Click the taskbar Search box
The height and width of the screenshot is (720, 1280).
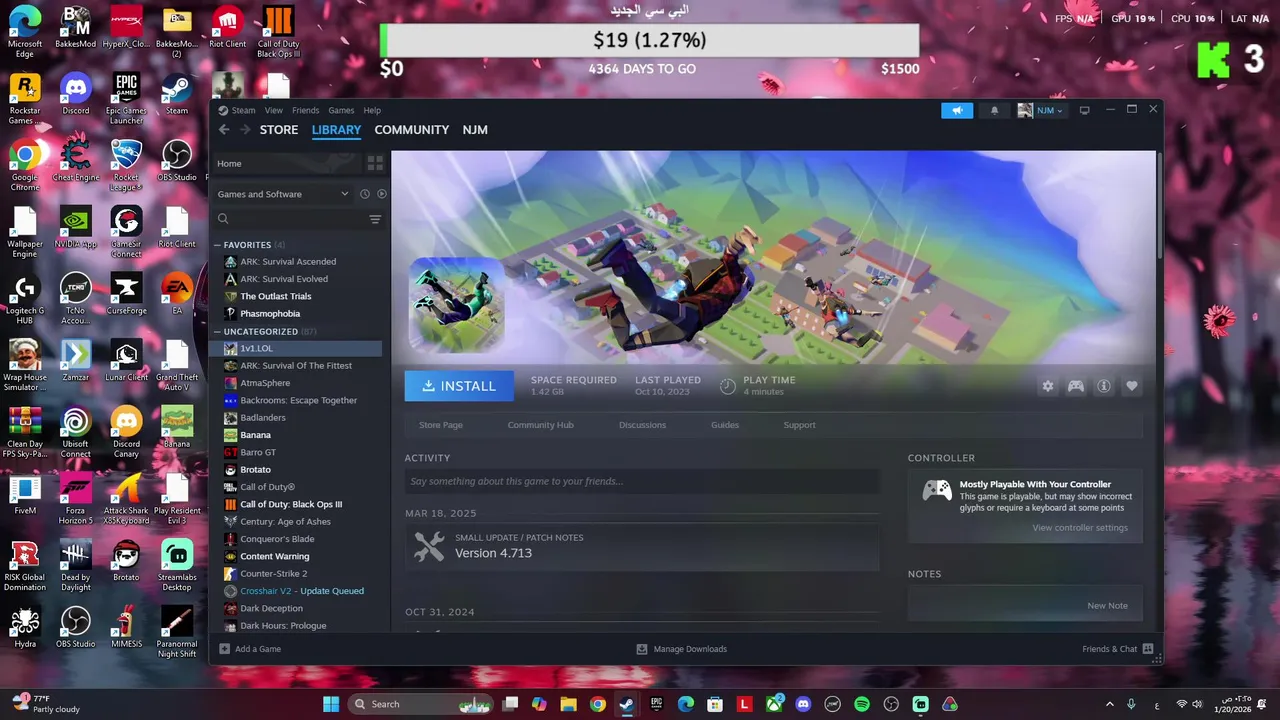421,704
